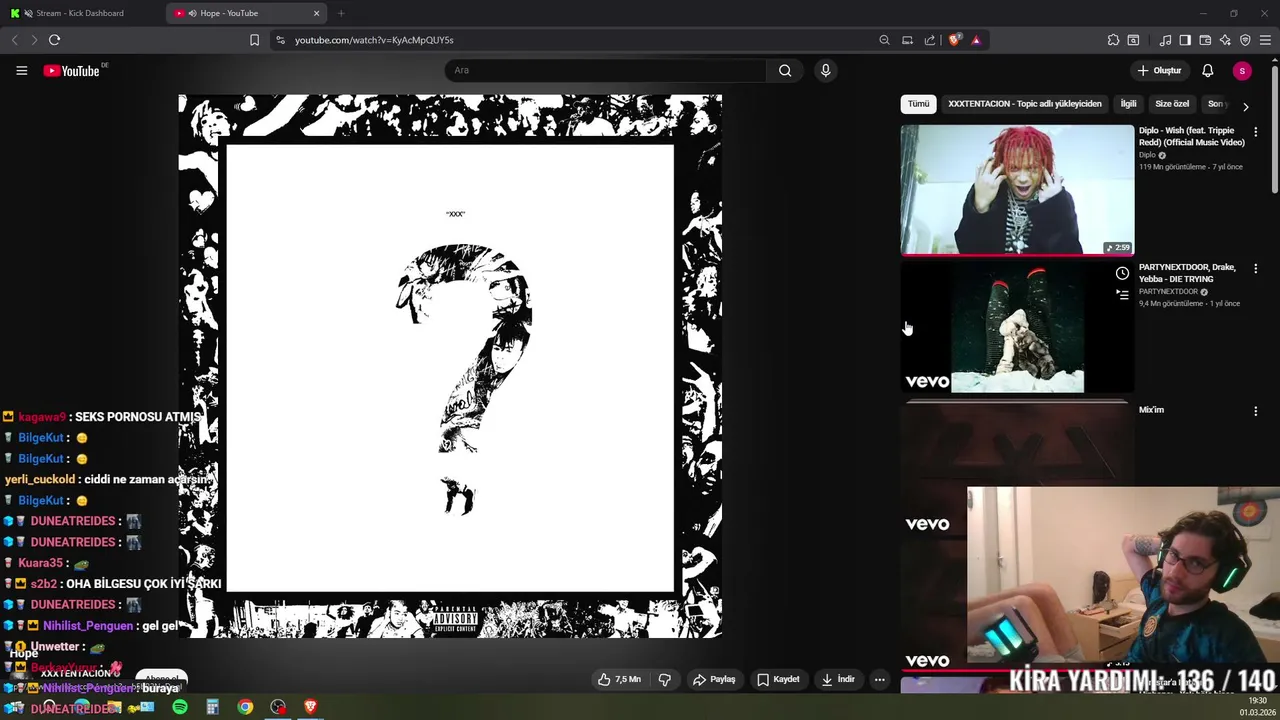Open options menu for Diplo - Wish video
The width and height of the screenshot is (1280, 720).
1255,131
